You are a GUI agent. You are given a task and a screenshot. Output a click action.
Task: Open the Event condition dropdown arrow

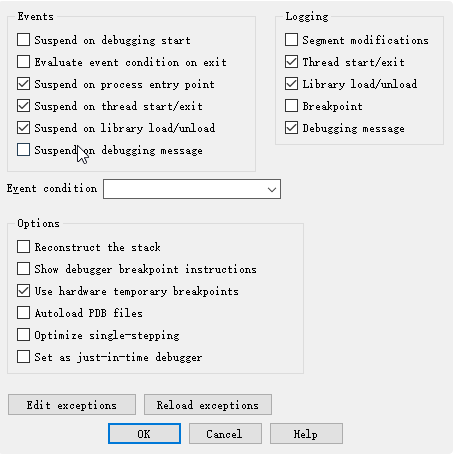point(272,189)
